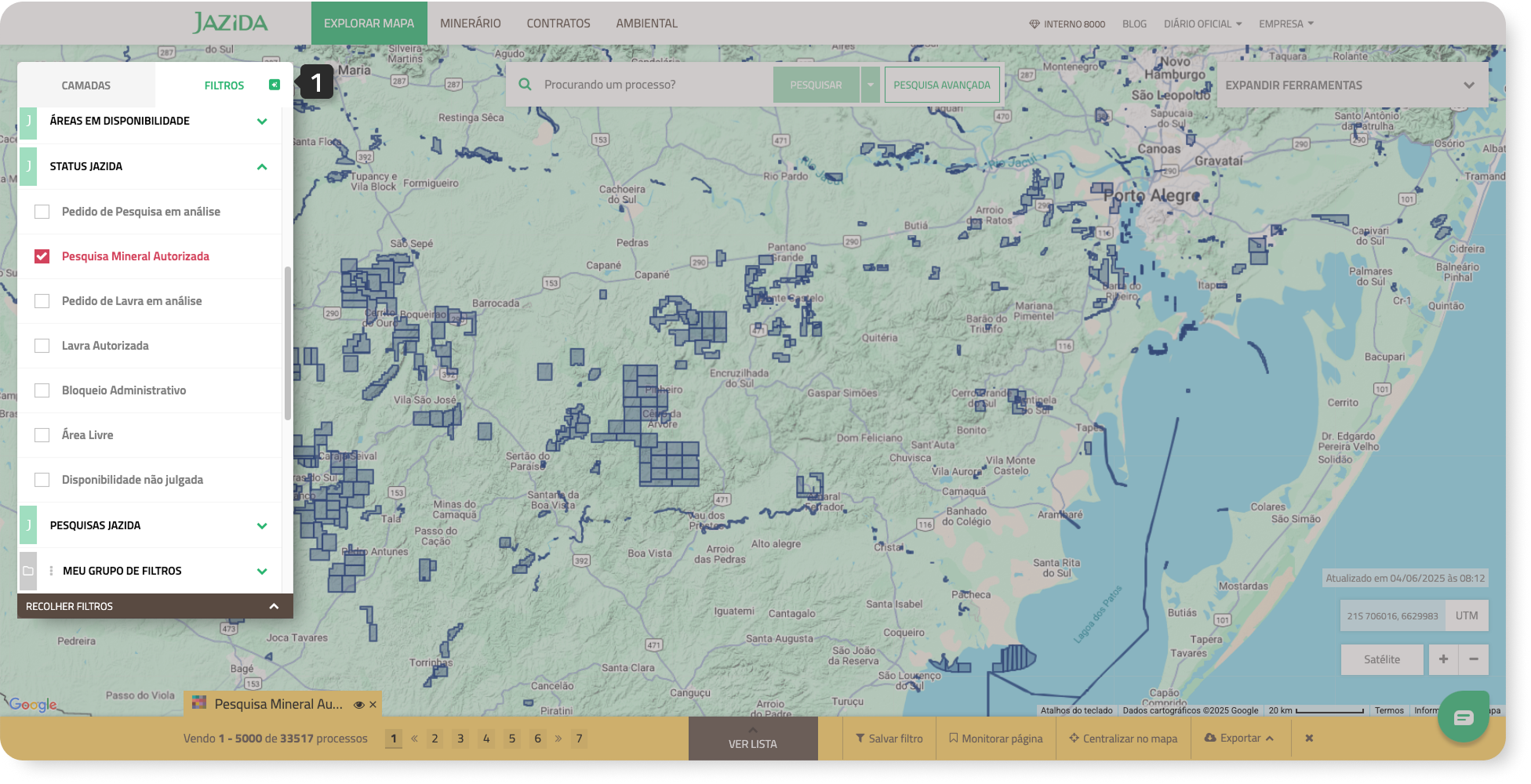Open the Minerário menu
The image size is (1531, 784).
pyautogui.click(x=471, y=24)
